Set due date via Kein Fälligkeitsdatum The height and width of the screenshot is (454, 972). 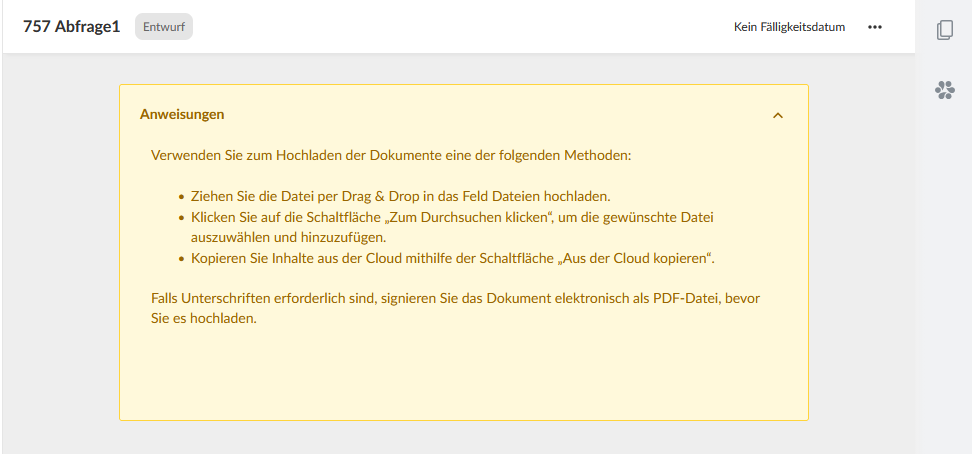pos(789,27)
